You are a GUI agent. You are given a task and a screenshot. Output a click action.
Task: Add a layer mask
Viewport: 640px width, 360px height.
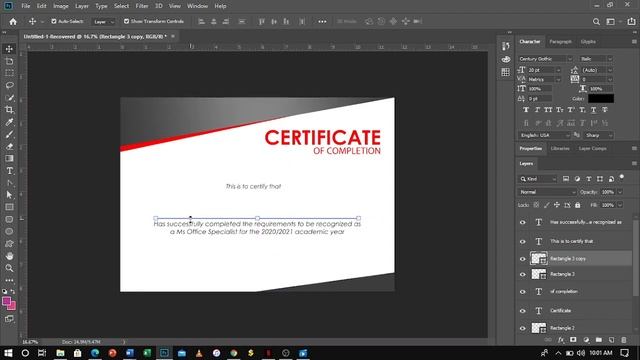pos(573,340)
